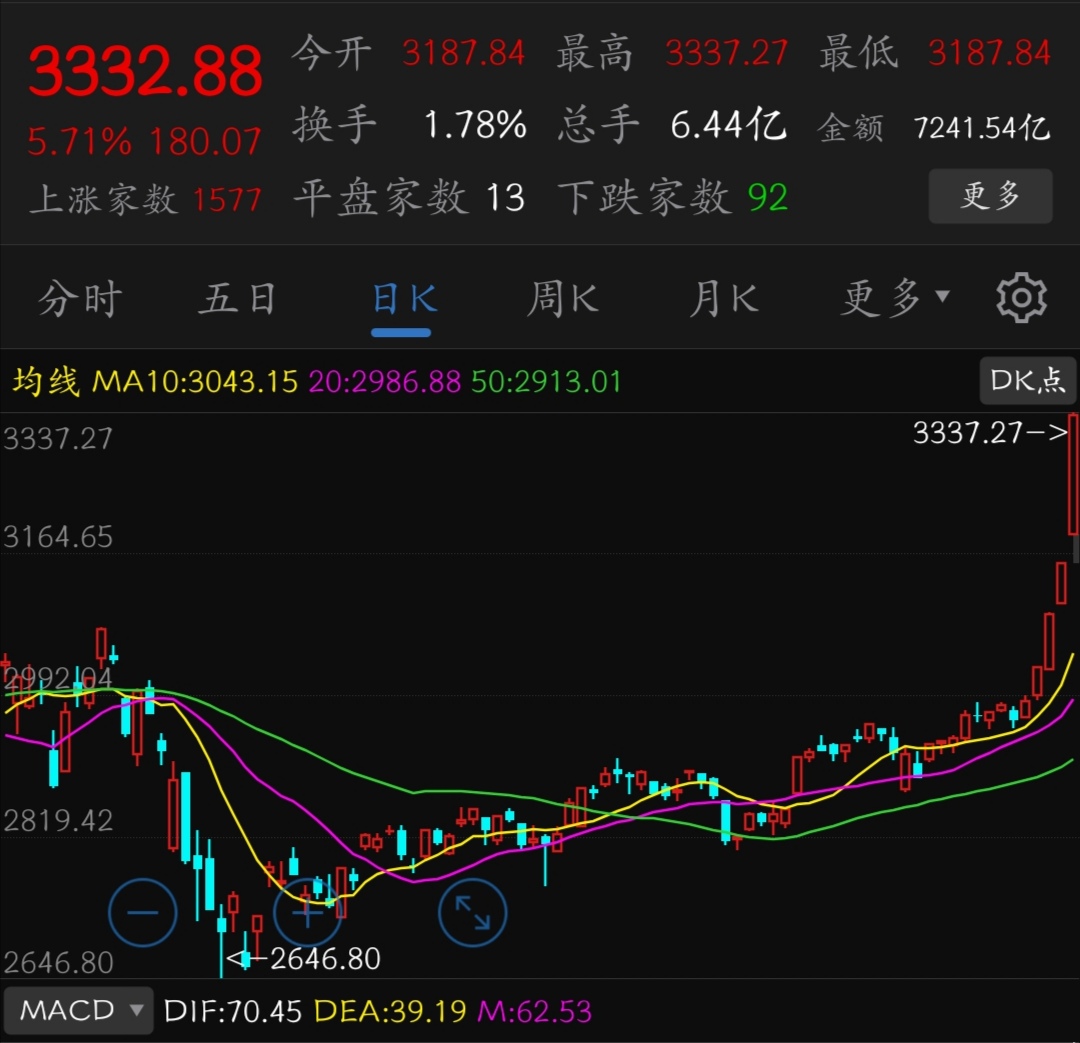This screenshot has height=1043, width=1080.
Task: Open the MACD indicator dropdown
Action: coord(79,1011)
